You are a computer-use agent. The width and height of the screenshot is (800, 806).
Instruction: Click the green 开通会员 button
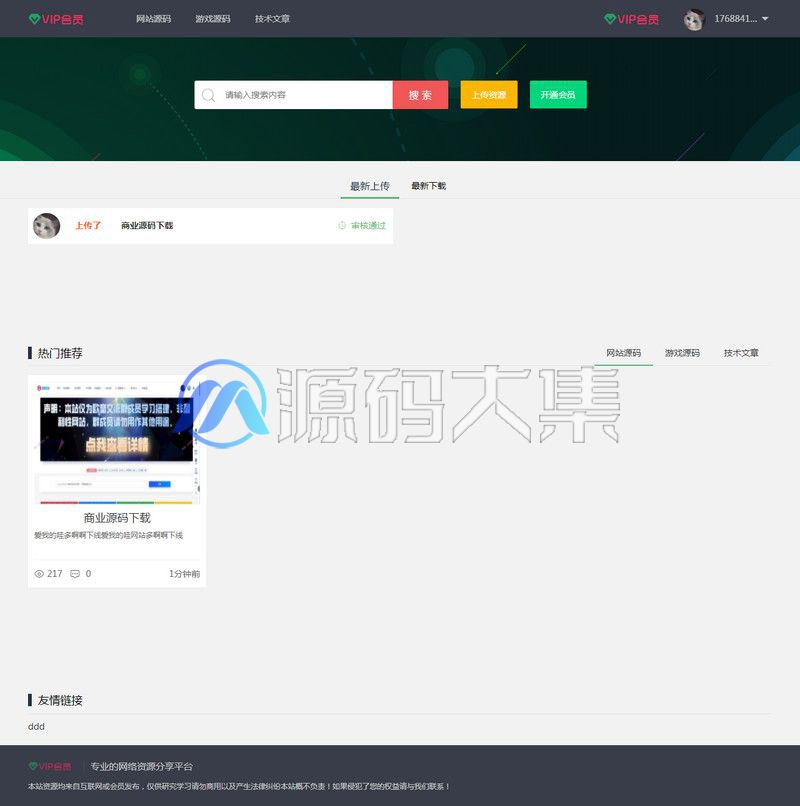[558, 95]
